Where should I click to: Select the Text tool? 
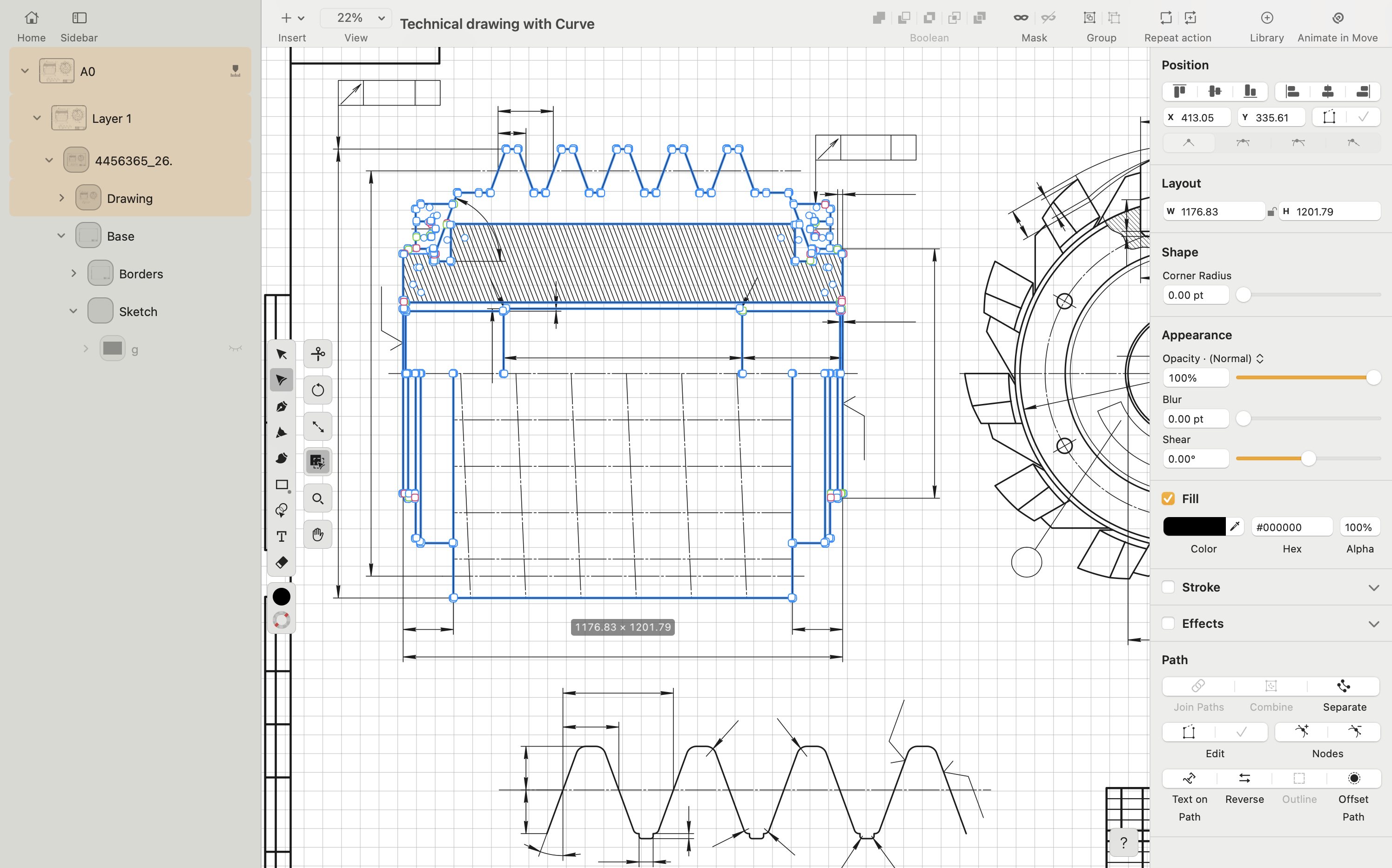click(x=282, y=536)
